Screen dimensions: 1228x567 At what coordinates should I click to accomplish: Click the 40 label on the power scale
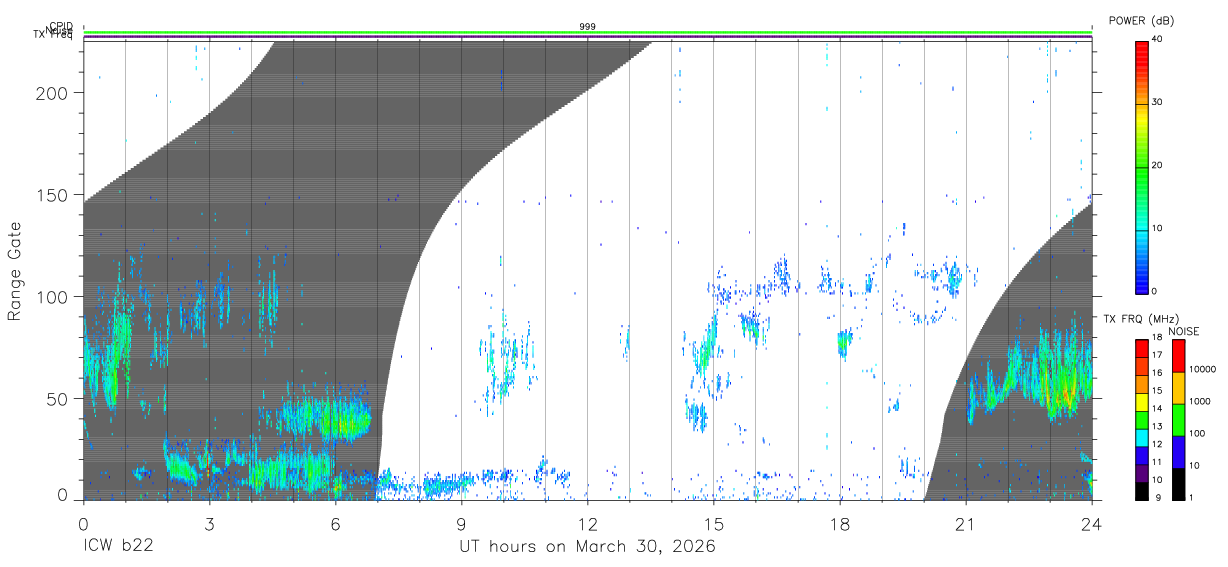coord(1156,40)
